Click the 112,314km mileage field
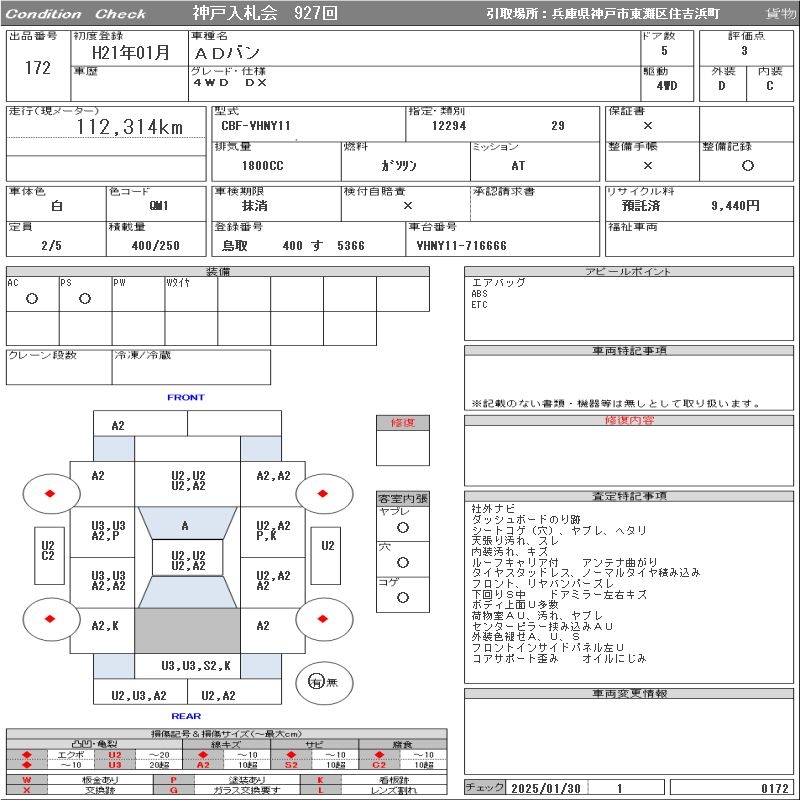Screen dimensions: 800x800 point(130,127)
